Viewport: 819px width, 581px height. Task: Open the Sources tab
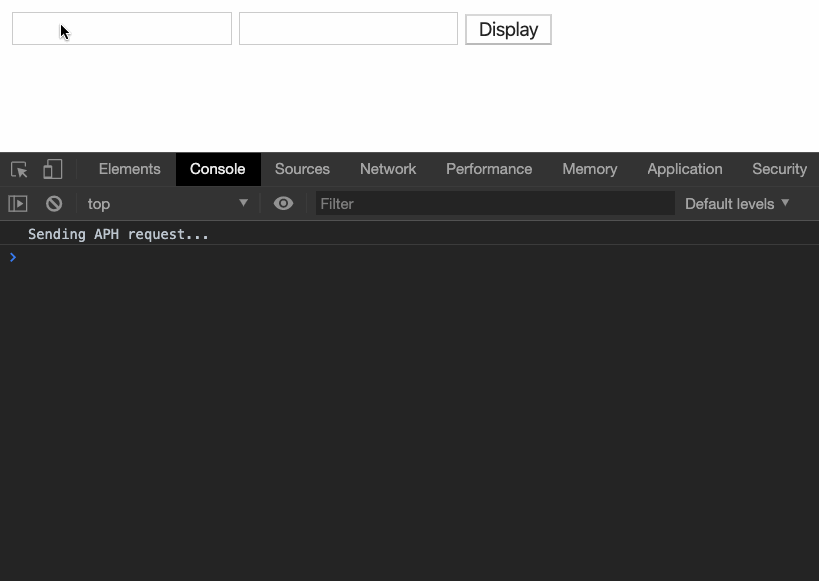tap(302, 169)
